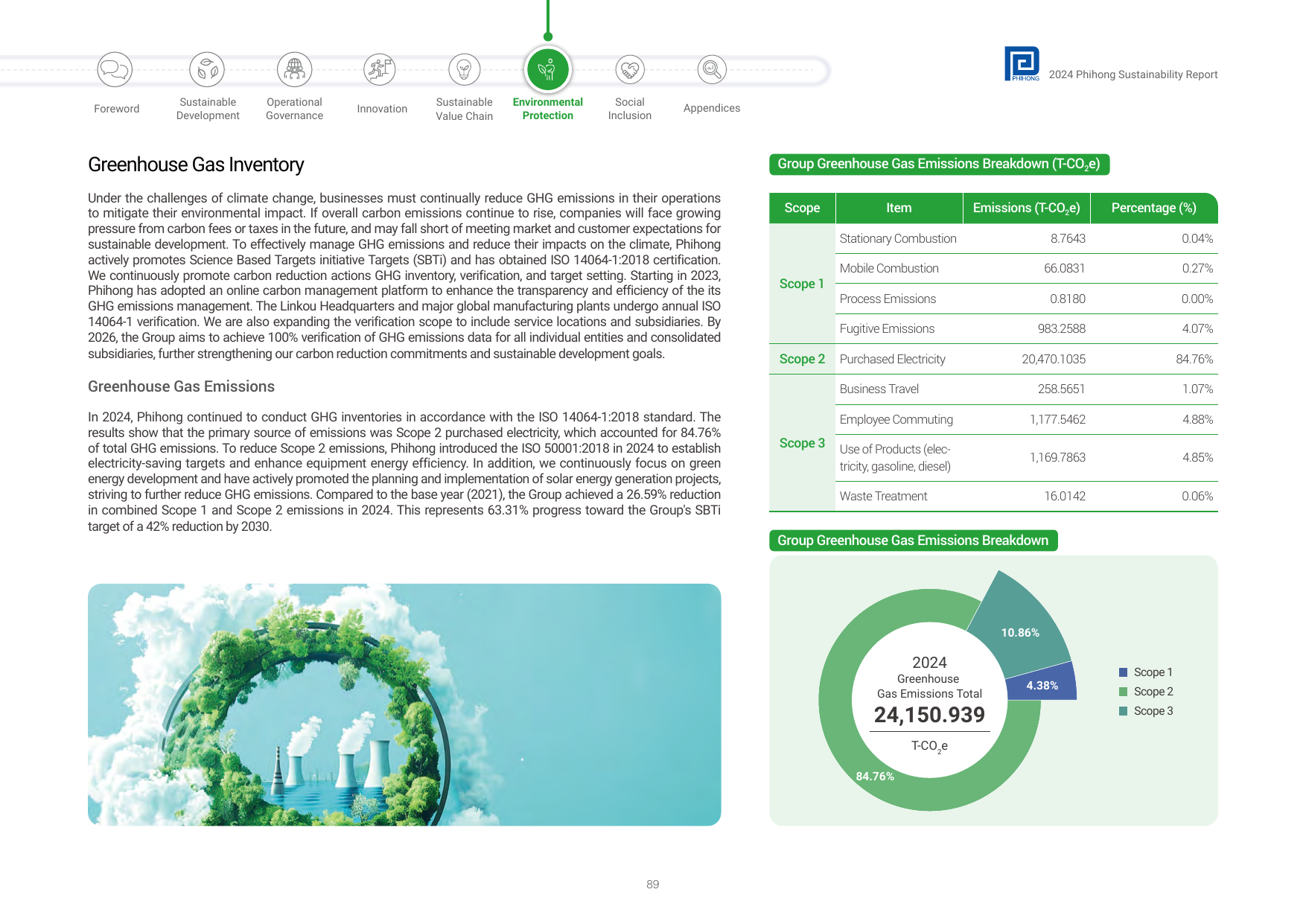Click the Phihong logo
Viewport: 1306px width, 924px height.
[1022, 64]
